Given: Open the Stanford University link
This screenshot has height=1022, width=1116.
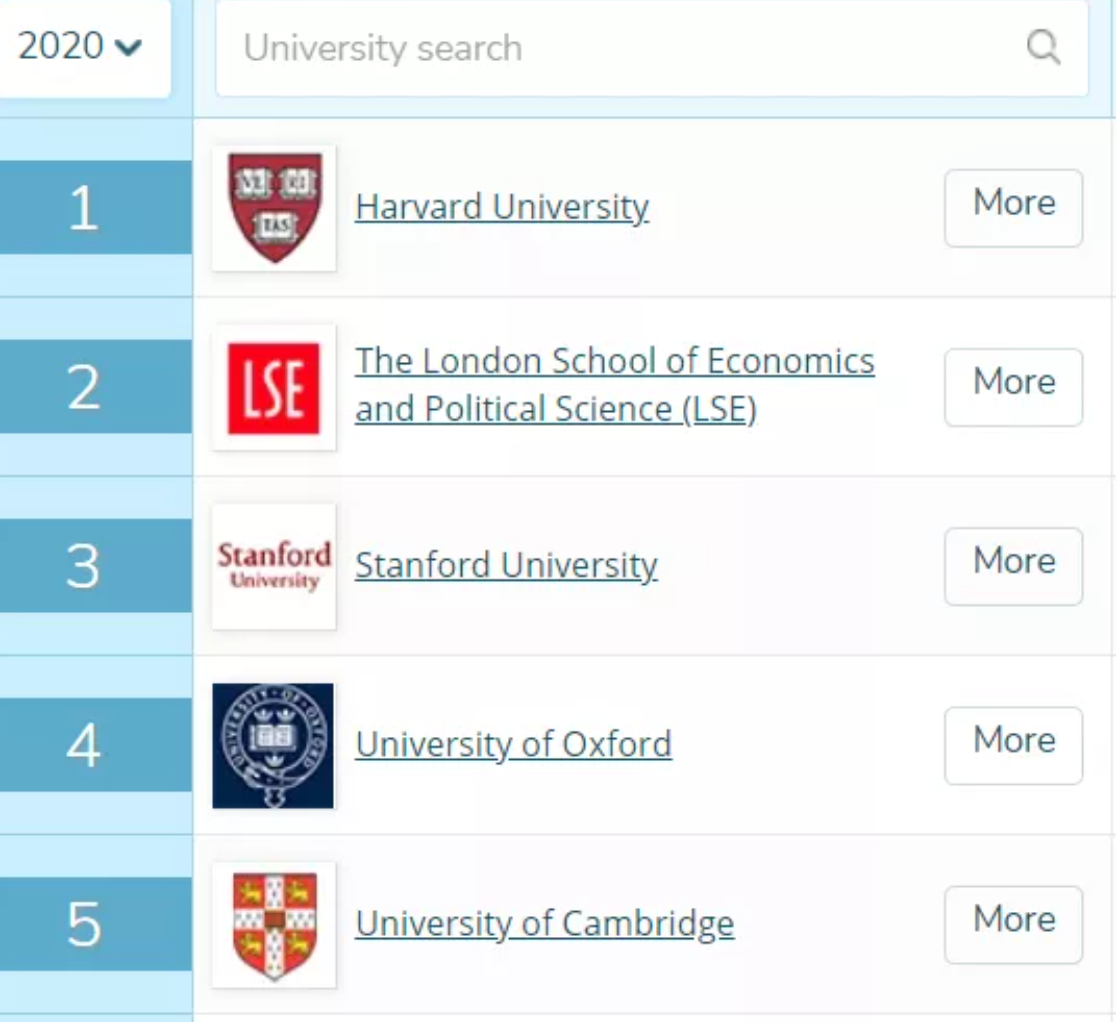Looking at the screenshot, I should 506,565.
